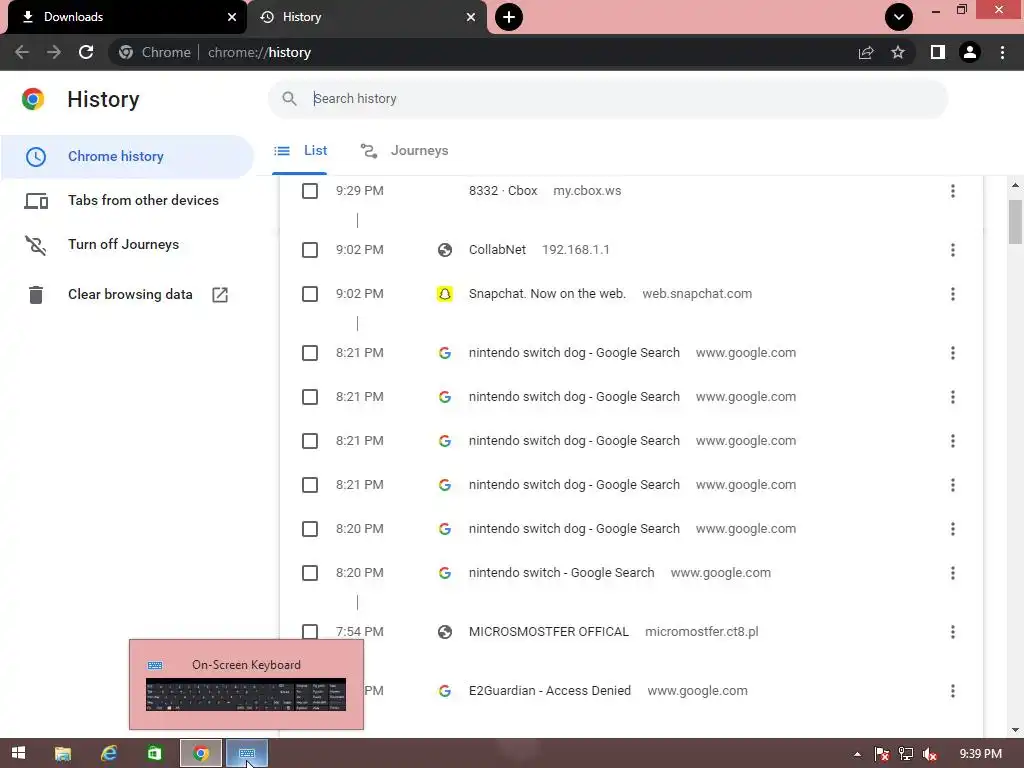1024x768 pixels.
Task: Check the nintendo switch Google Search 8:20 PM entry
Action: (310, 573)
